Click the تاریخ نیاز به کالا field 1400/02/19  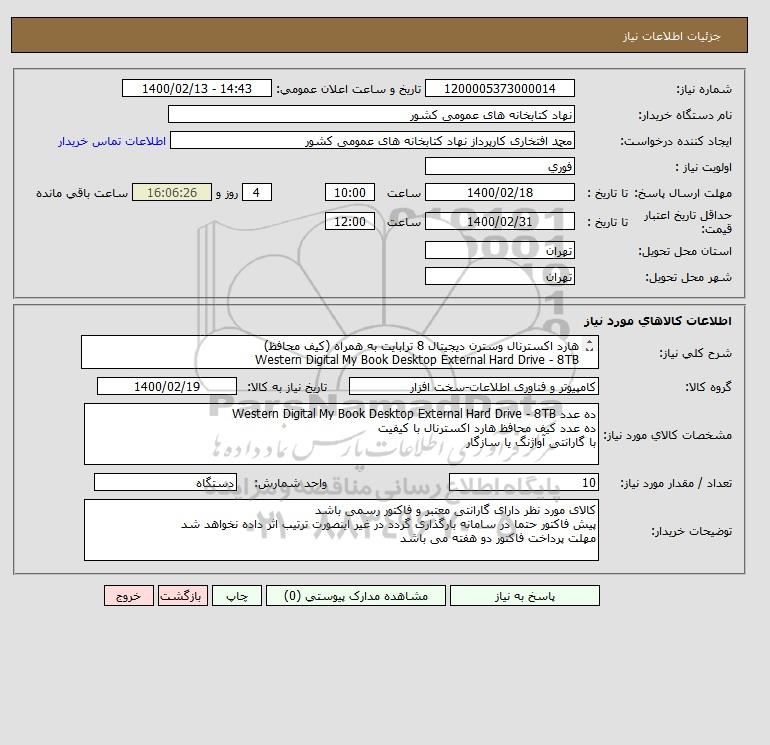[167, 386]
